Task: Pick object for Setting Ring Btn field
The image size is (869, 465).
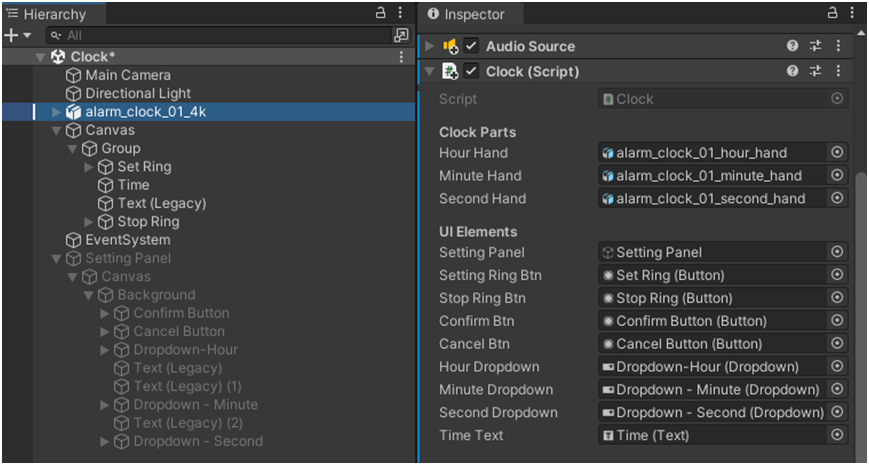Action: coord(837,275)
